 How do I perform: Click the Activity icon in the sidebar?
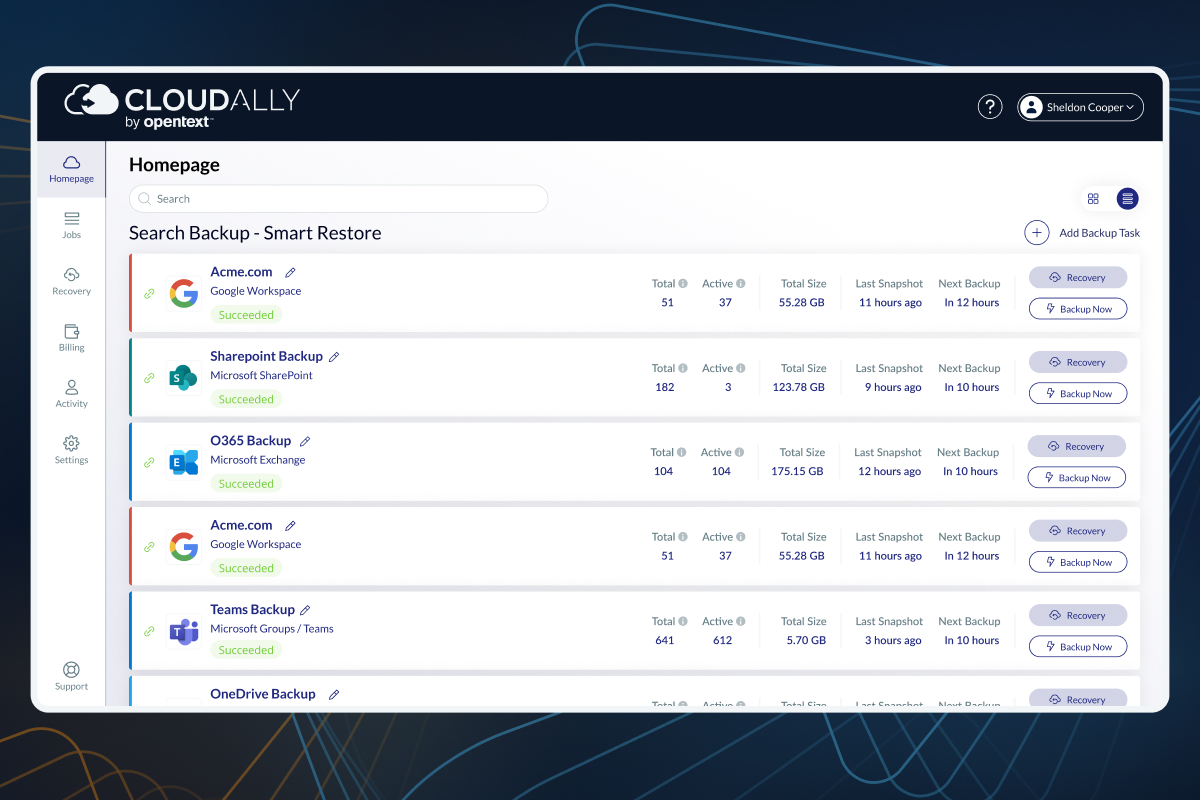click(x=71, y=388)
